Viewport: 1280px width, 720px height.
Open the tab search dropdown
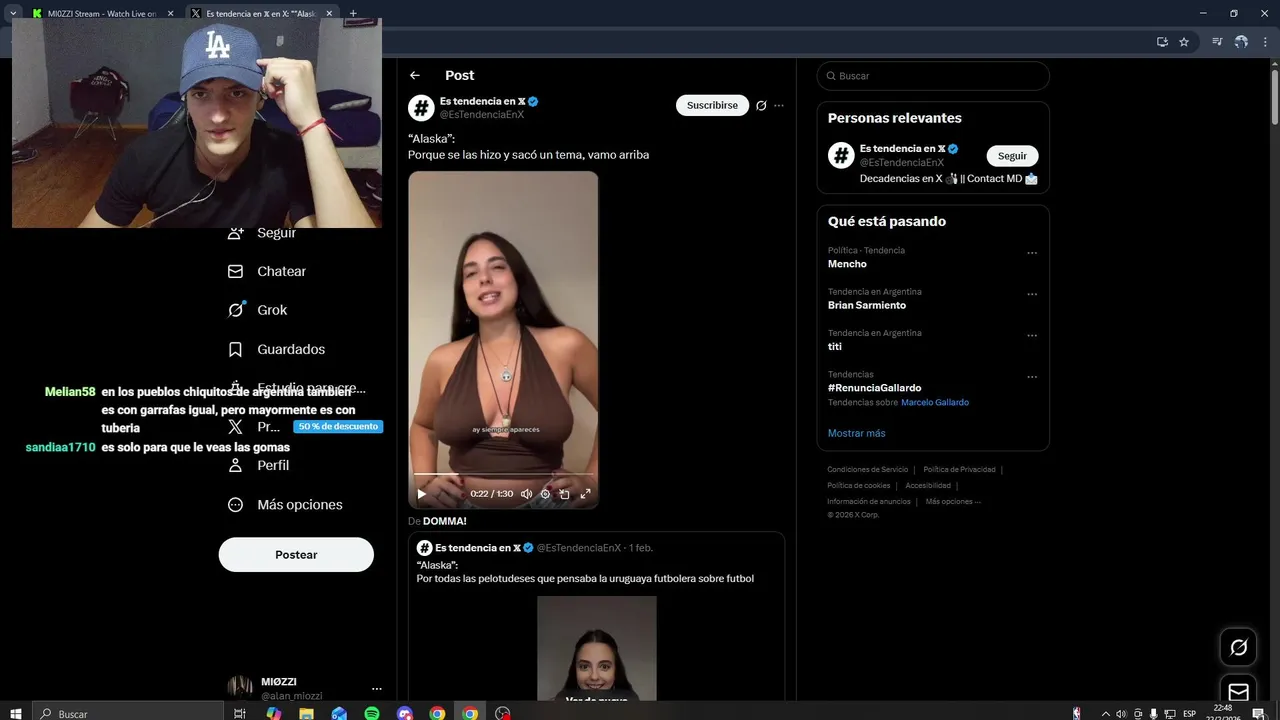(13, 13)
